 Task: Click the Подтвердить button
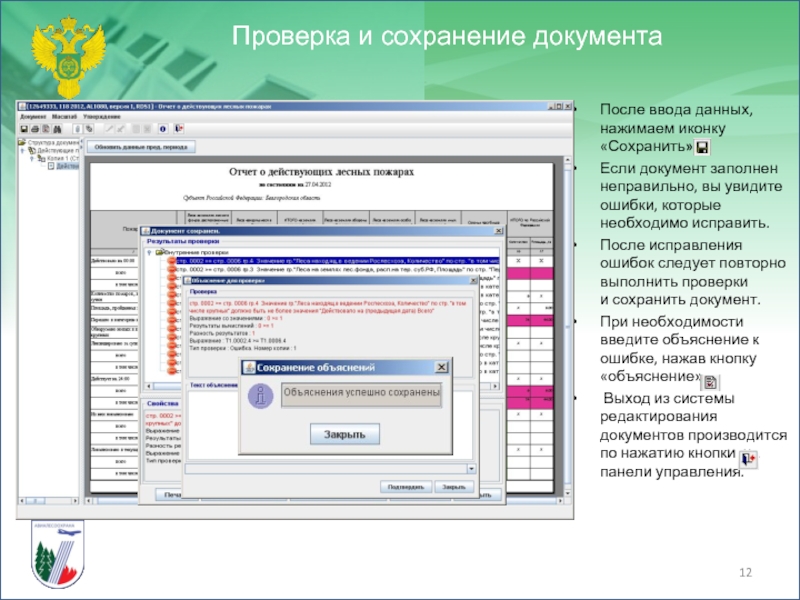click(x=406, y=487)
